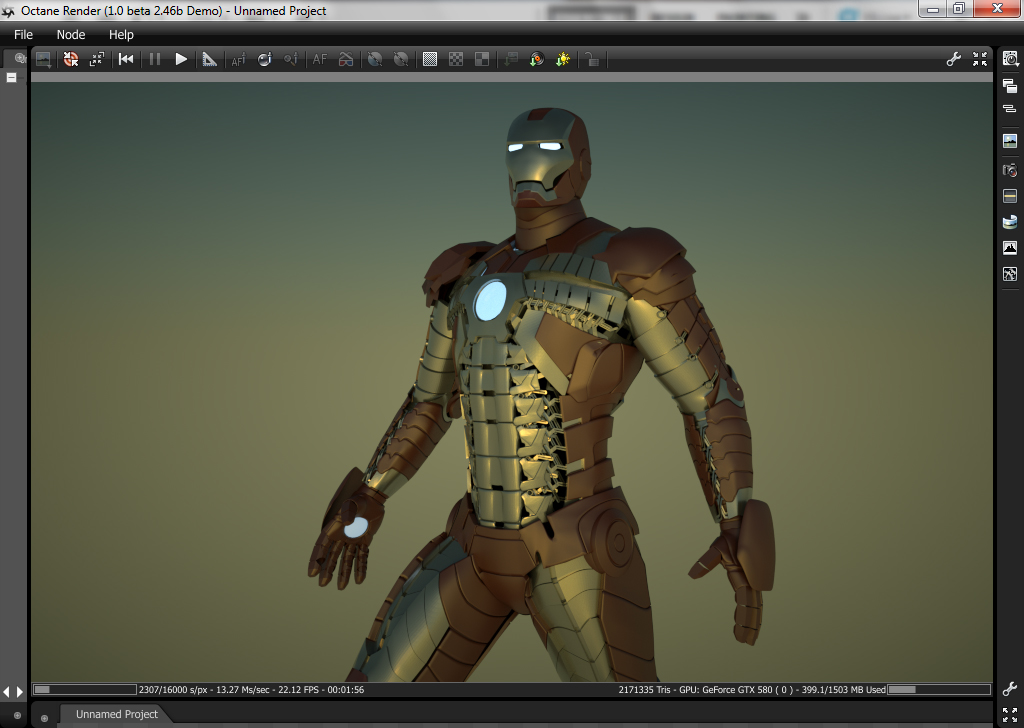Click the bottom-left corner dot button
The width and height of the screenshot is (1024, 728).
17,716
